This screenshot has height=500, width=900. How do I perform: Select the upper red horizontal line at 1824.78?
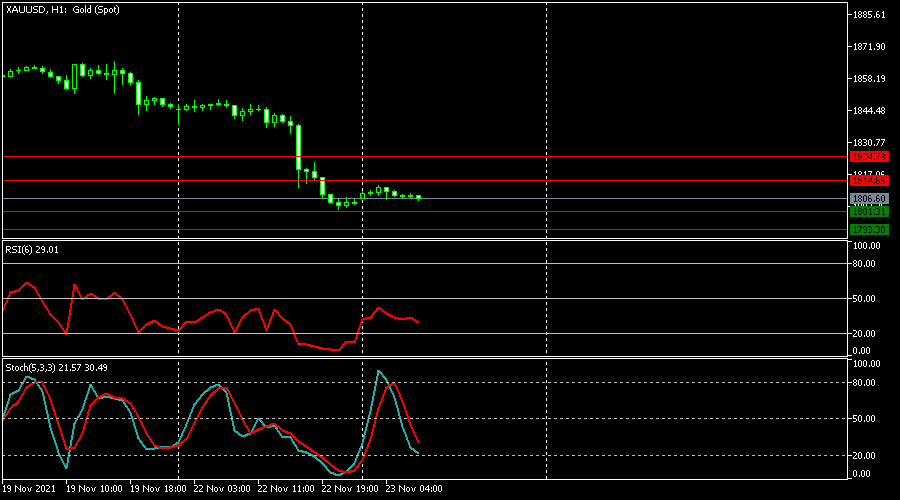click(425, 156)
